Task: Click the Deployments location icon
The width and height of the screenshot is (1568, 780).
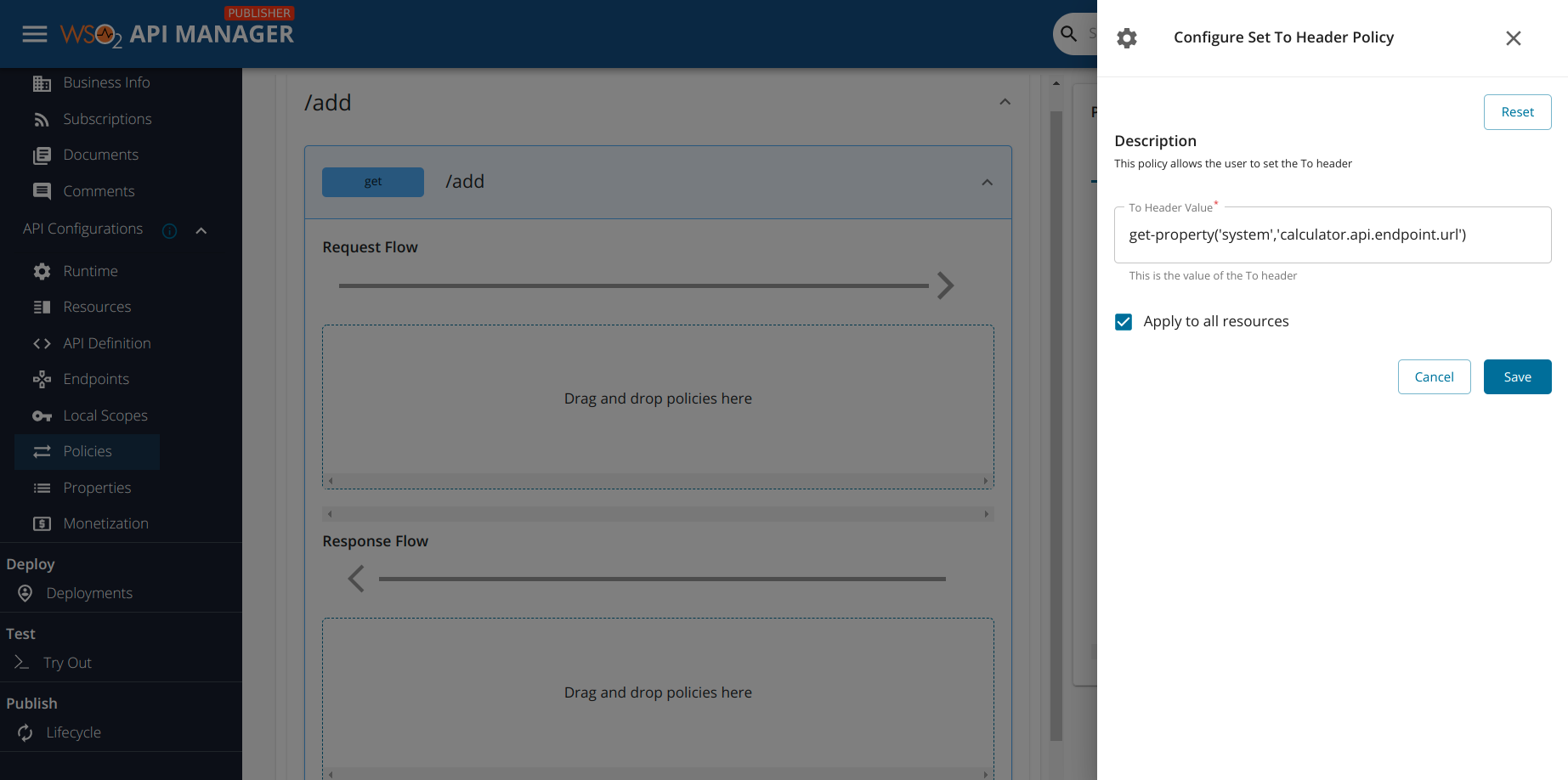Action: tap(25, 593)
